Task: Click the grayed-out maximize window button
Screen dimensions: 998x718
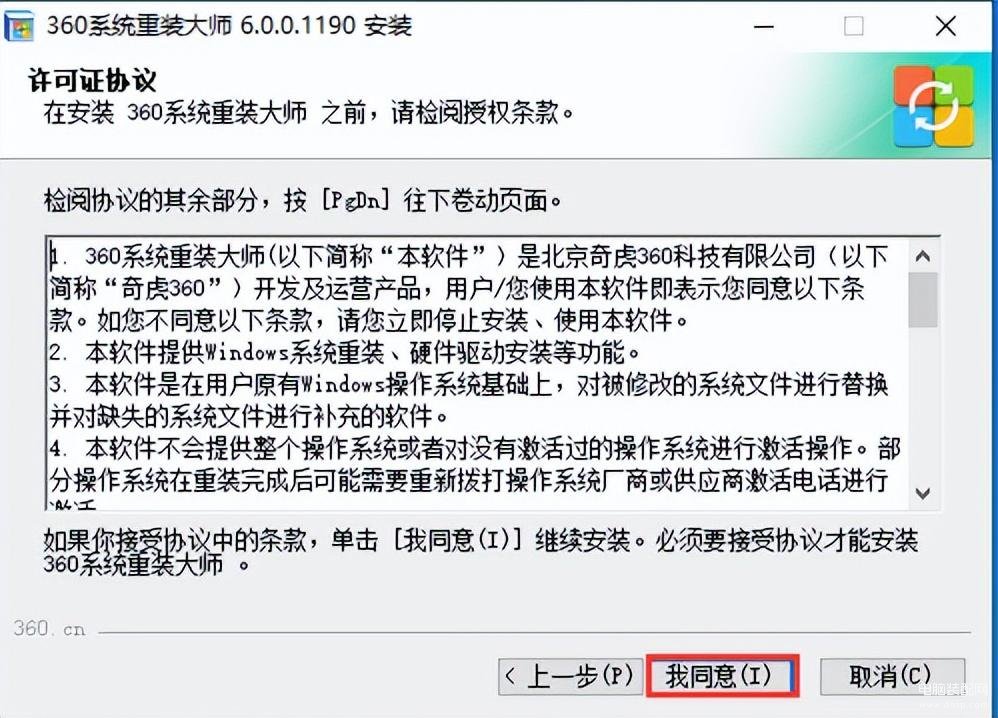Action: (854, 27)
